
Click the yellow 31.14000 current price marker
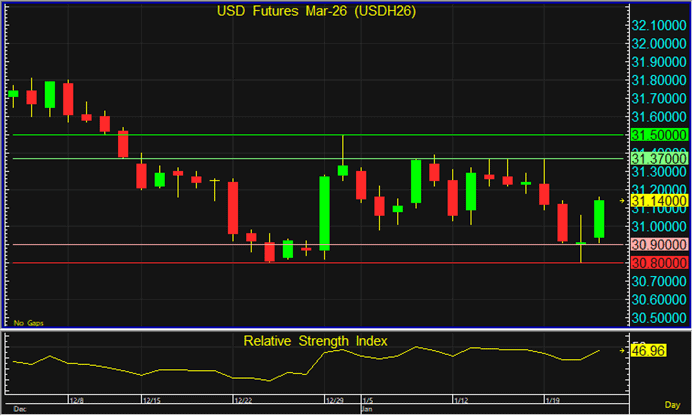pyautogui.click(x=657, y=201)
